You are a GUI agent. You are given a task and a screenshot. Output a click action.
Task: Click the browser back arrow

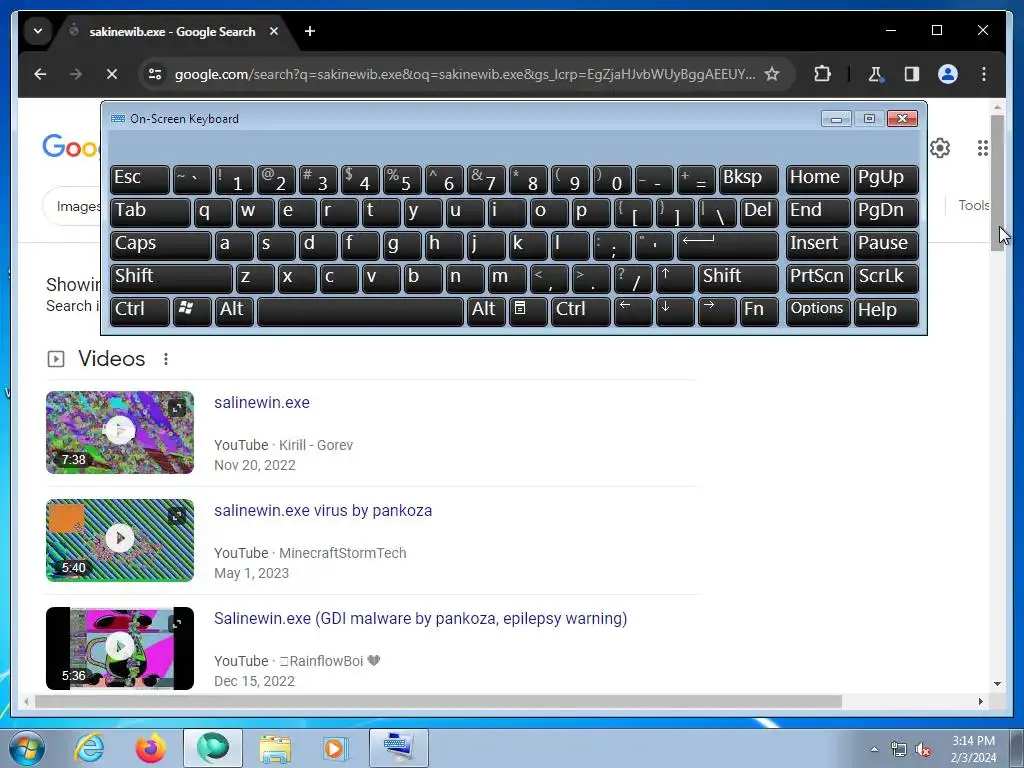point(40,74)
